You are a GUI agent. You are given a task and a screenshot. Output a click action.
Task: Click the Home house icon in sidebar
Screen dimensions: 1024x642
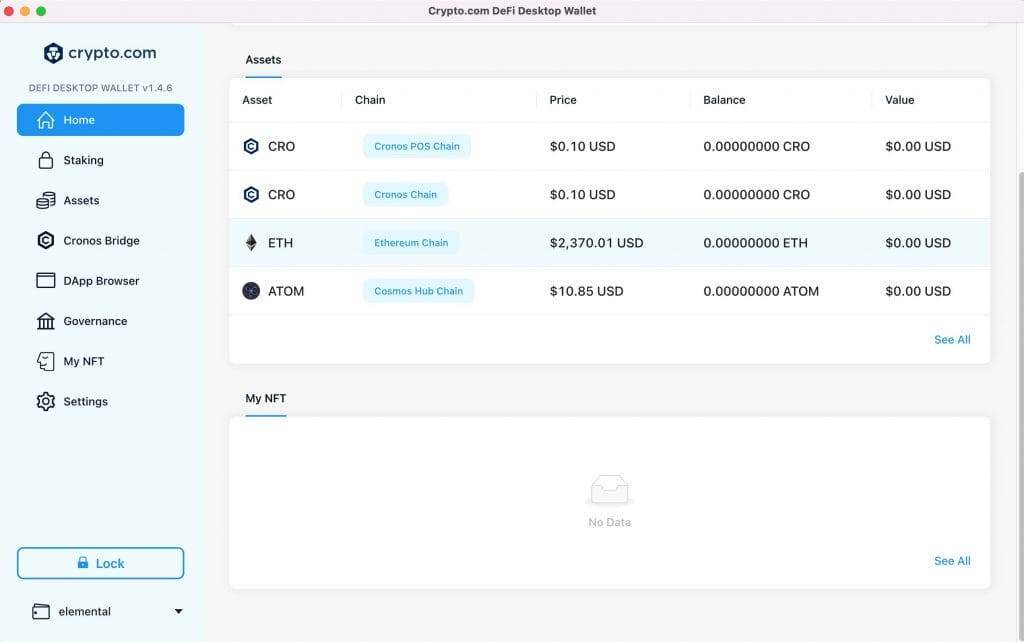(x=46, y=120)
